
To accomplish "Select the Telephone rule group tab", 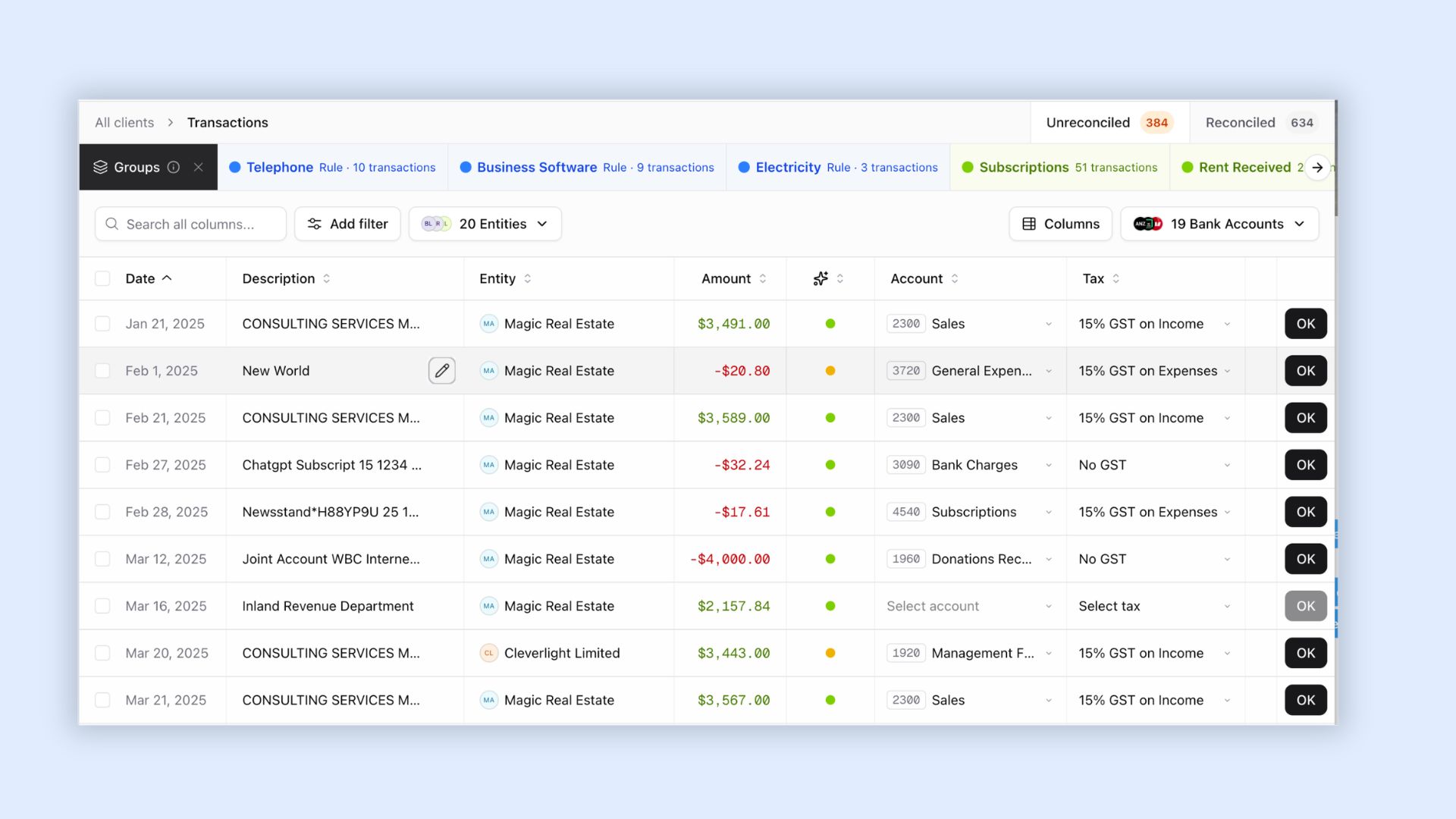I will (x=332, y=167).
